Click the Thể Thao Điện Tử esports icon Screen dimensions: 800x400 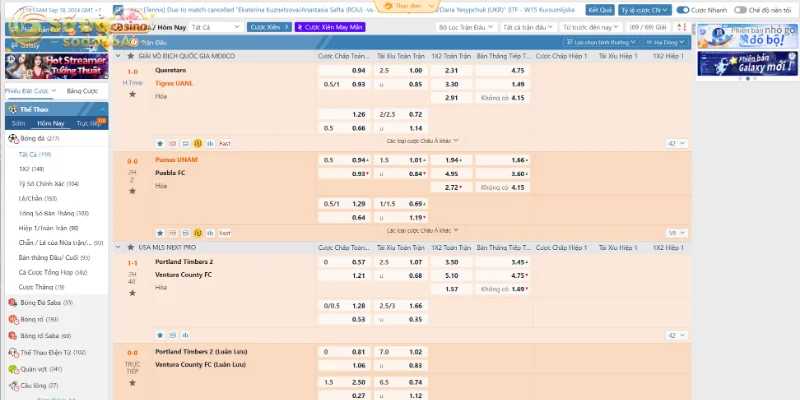pos(13,352)
